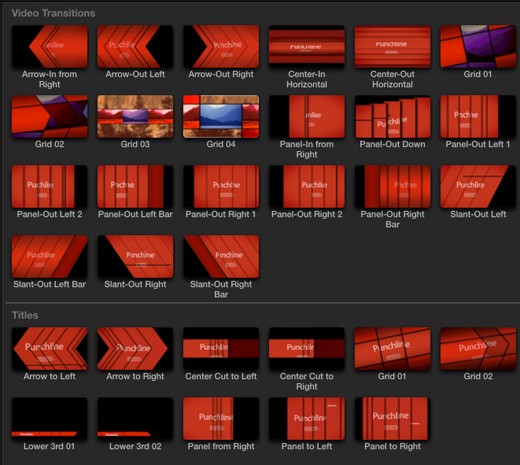Select the Grid 03 transition thumbnail

point(135,117)
